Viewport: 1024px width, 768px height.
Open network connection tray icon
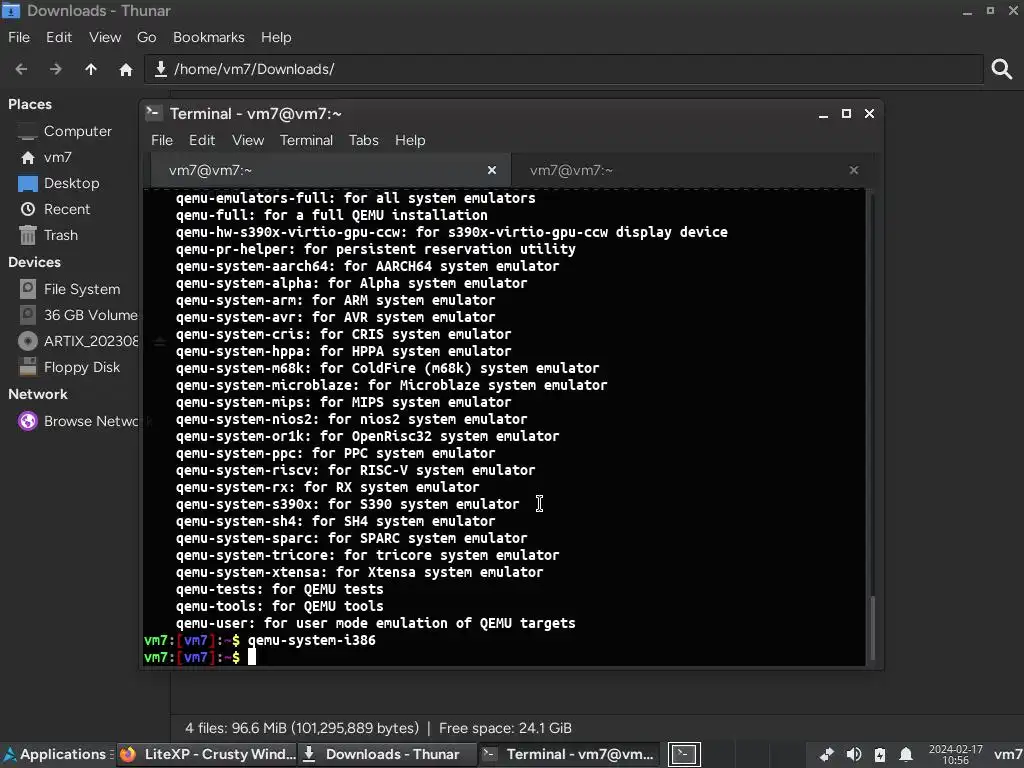point(827,754)
